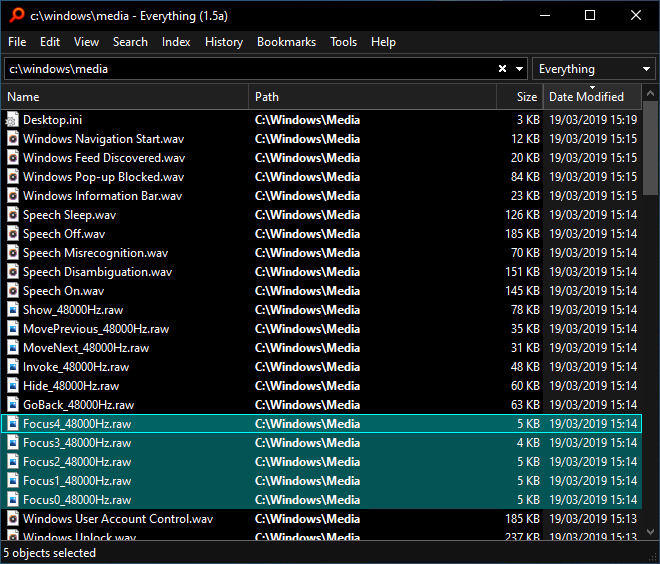Image resolution: width=660 pixels, height=564 pixels.
Task: Click the 84 KB size cell
Action: (525, 177)
